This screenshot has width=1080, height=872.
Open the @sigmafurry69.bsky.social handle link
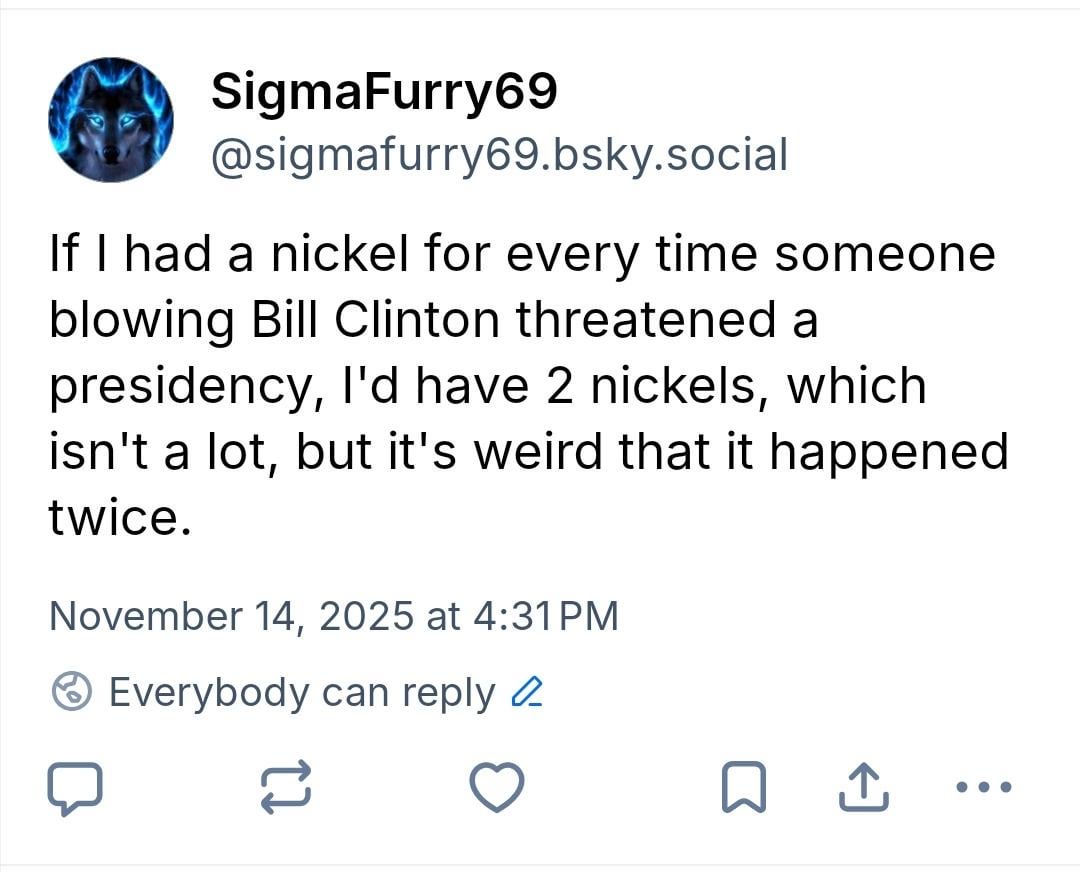click(498, 155)
